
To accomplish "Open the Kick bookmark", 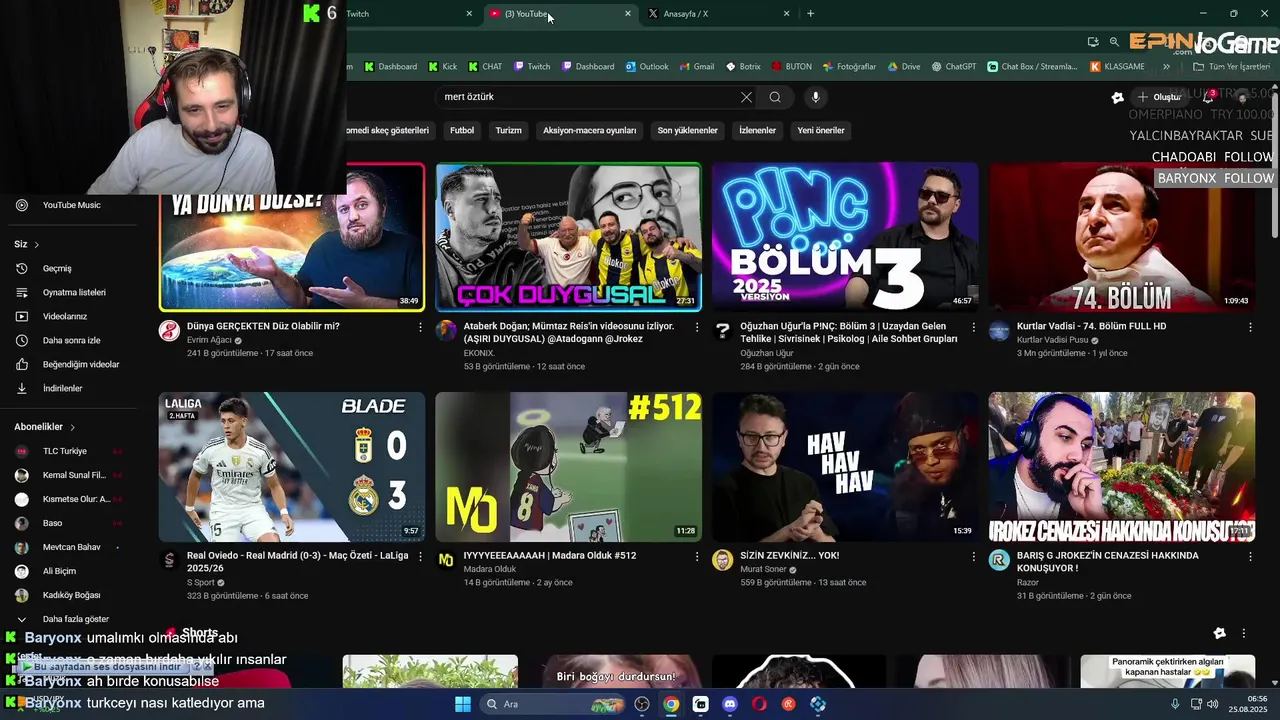I will [x=442, y=67].
